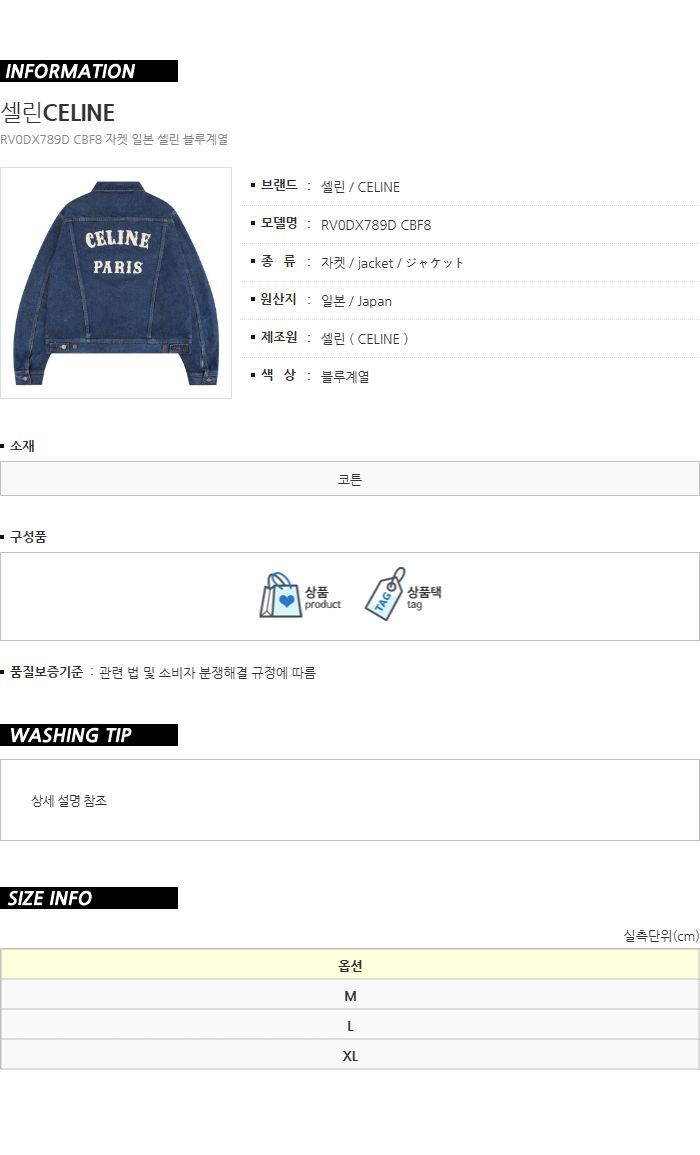The width and height of the screenshot is (700, 1155).
Task: Click the 코튼 material box
Action: [350, 479]
